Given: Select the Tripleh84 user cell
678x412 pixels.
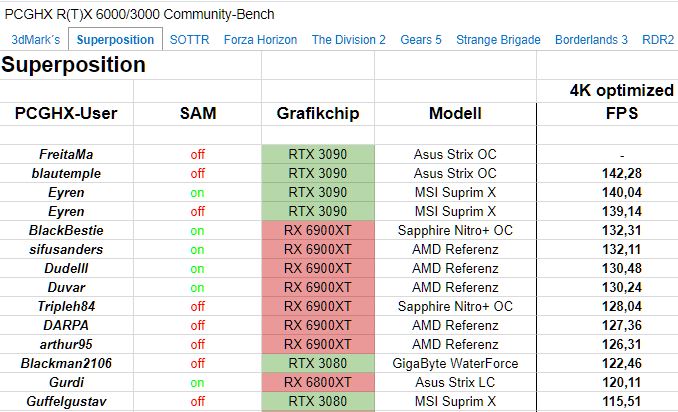Looking at the screenshot, I should click(x=66, y=307).
